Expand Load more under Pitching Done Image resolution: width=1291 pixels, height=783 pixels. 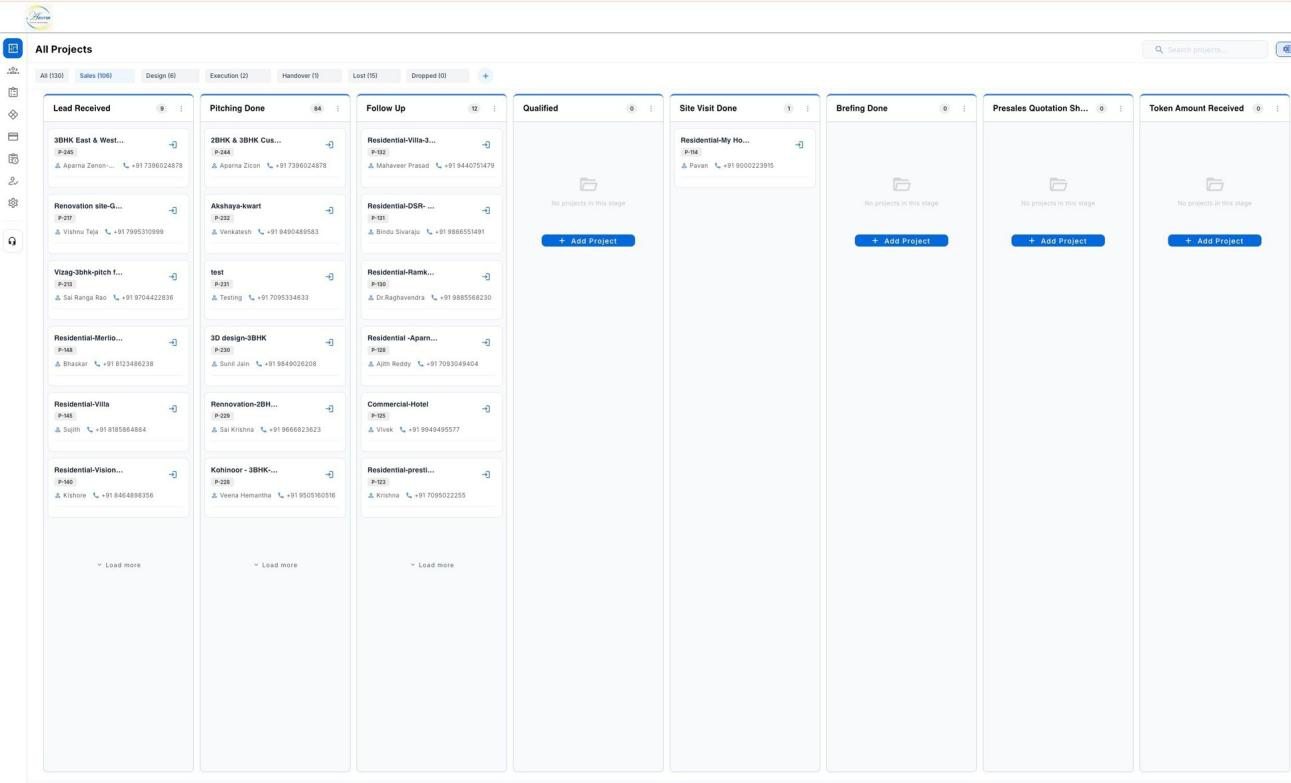click(275, 565)
